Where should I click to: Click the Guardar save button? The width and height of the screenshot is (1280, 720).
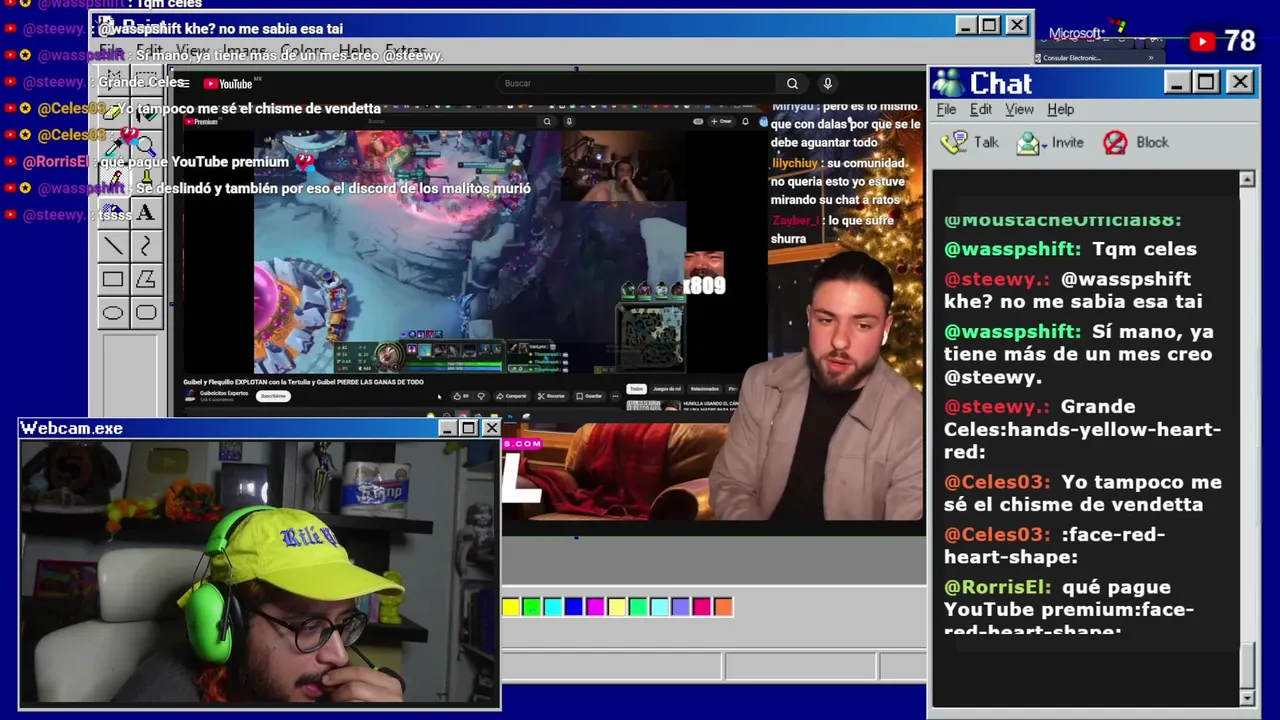tap(590, 396)
